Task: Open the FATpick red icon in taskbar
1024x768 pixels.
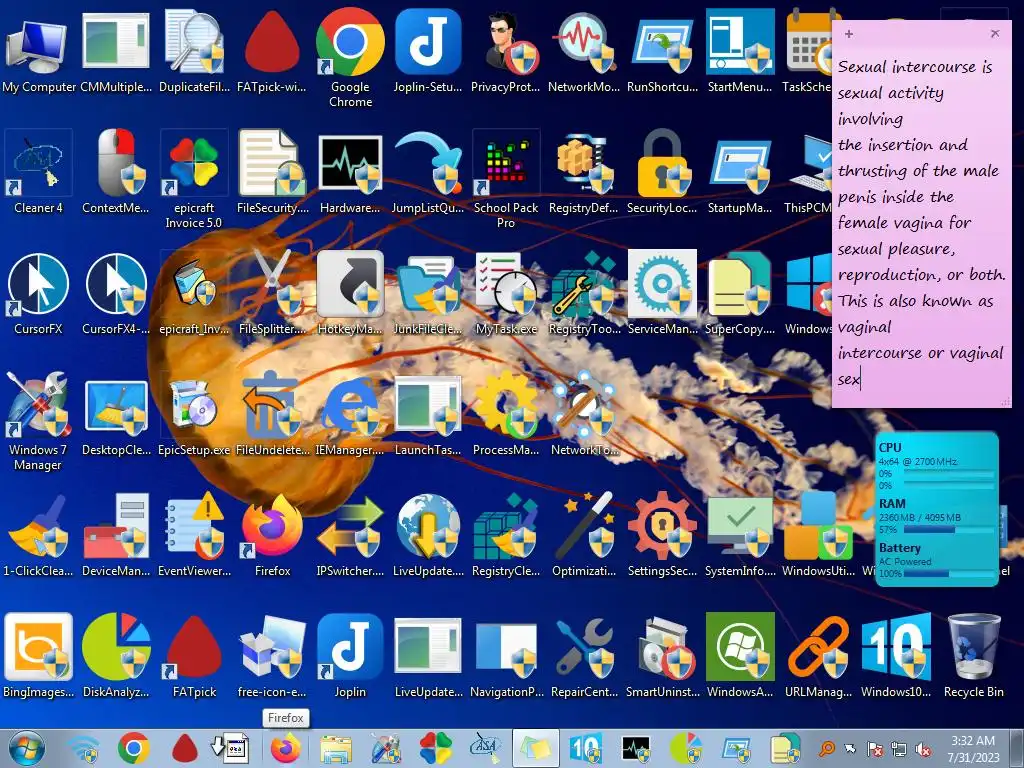Action: pos(185,748)
